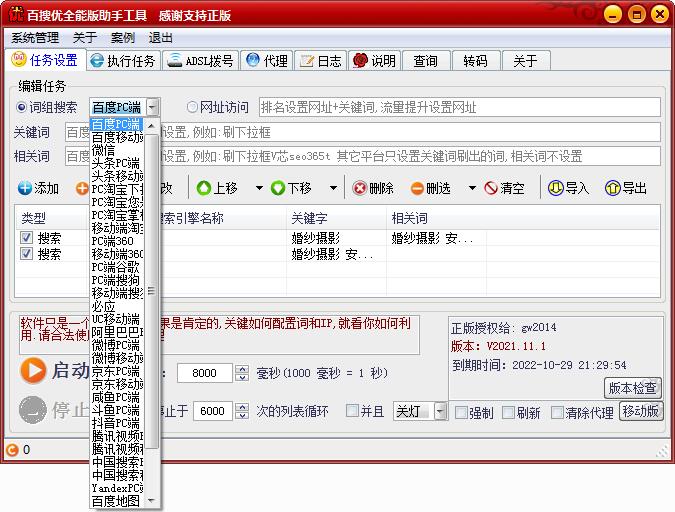Image resolution: width=675 pixels, height=512 pixels.
Task: Choose PC端谷歌 in the dropdown list
Action: (117, 267)
